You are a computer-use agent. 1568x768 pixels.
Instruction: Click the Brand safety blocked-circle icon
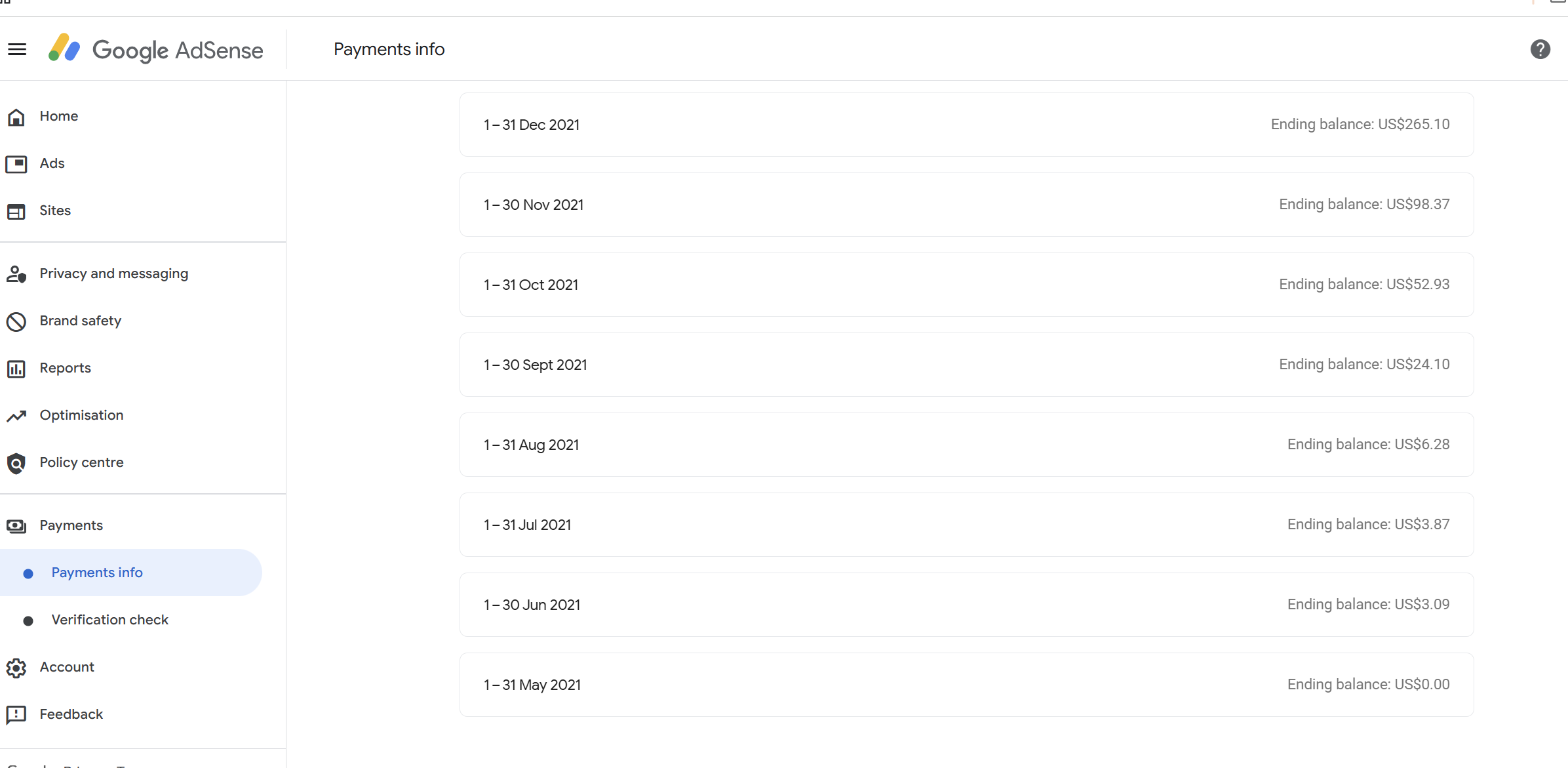[x=16, y=321]
